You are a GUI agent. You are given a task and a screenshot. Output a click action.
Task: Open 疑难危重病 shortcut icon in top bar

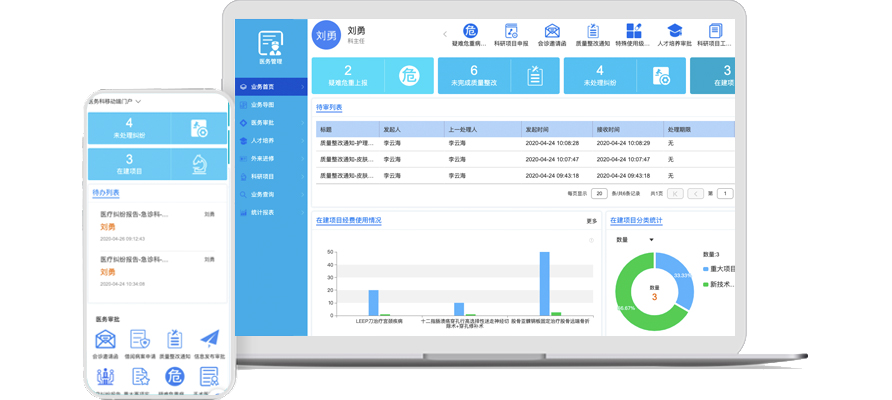click(470, 31)
